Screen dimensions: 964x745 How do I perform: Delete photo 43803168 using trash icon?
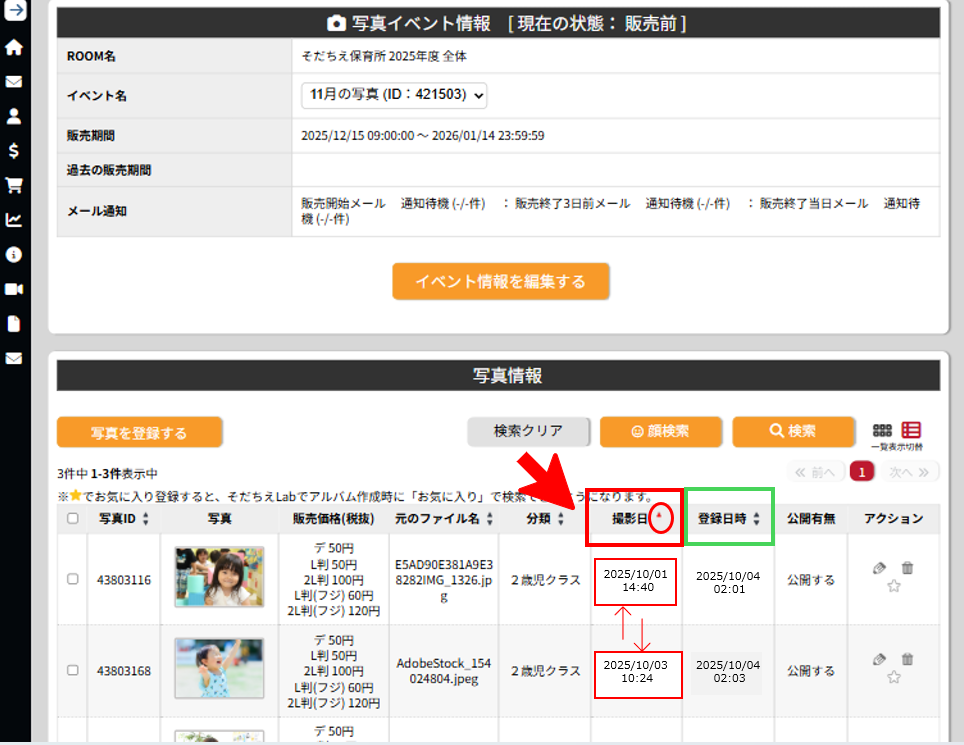tap(907, 659)
